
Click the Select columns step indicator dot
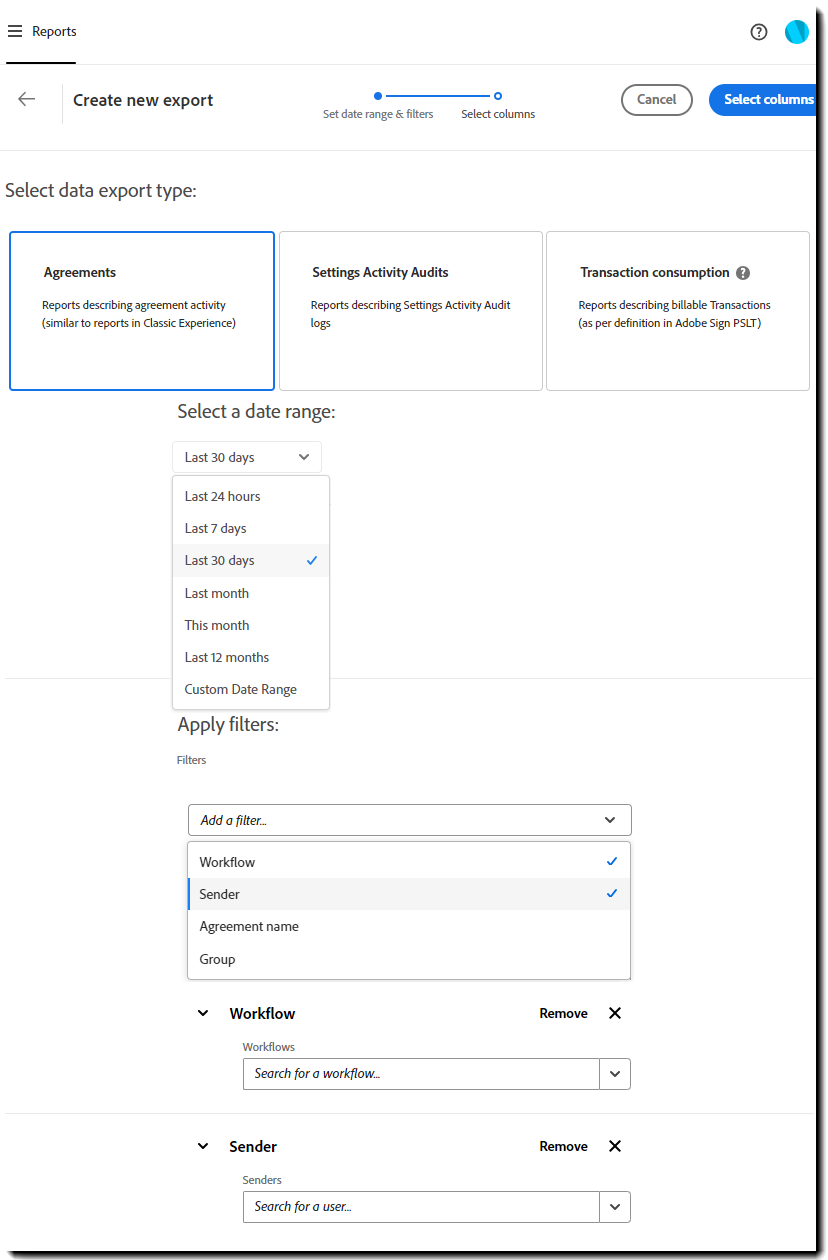click(x=497, y=96)
